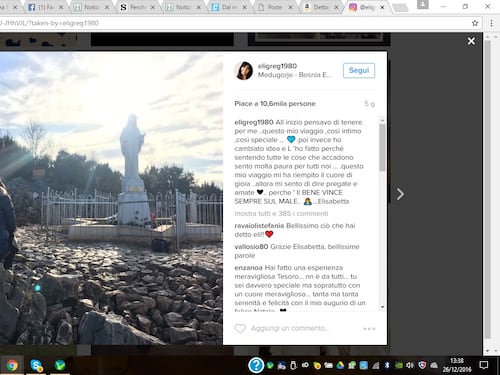The width and height of the screenshot is (500, 375).
Task: Click the Segui follow button
Action: (359, 70)
